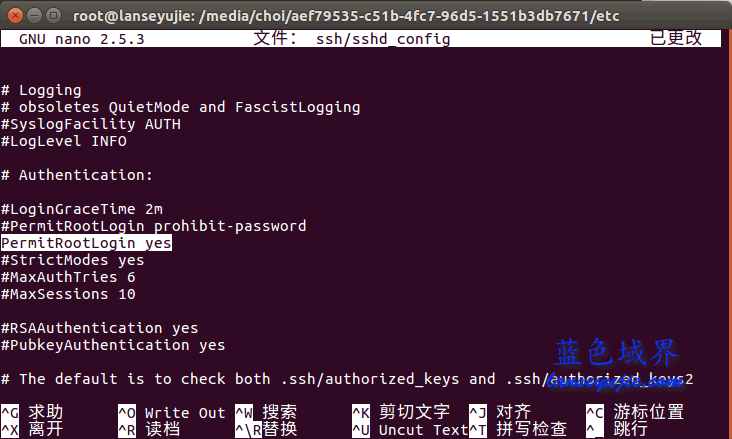The height and width of the screenshot is (439, 732).
Task: Click the ^C cursor position shortcut
Action: click(x=635, y=412)
